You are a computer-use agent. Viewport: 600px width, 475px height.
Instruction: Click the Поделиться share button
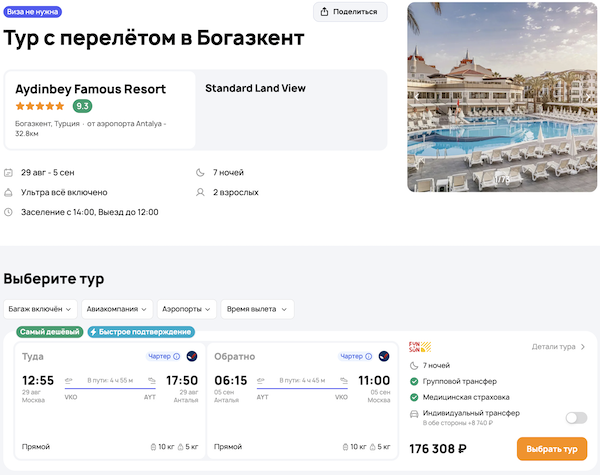click(350, 12)
